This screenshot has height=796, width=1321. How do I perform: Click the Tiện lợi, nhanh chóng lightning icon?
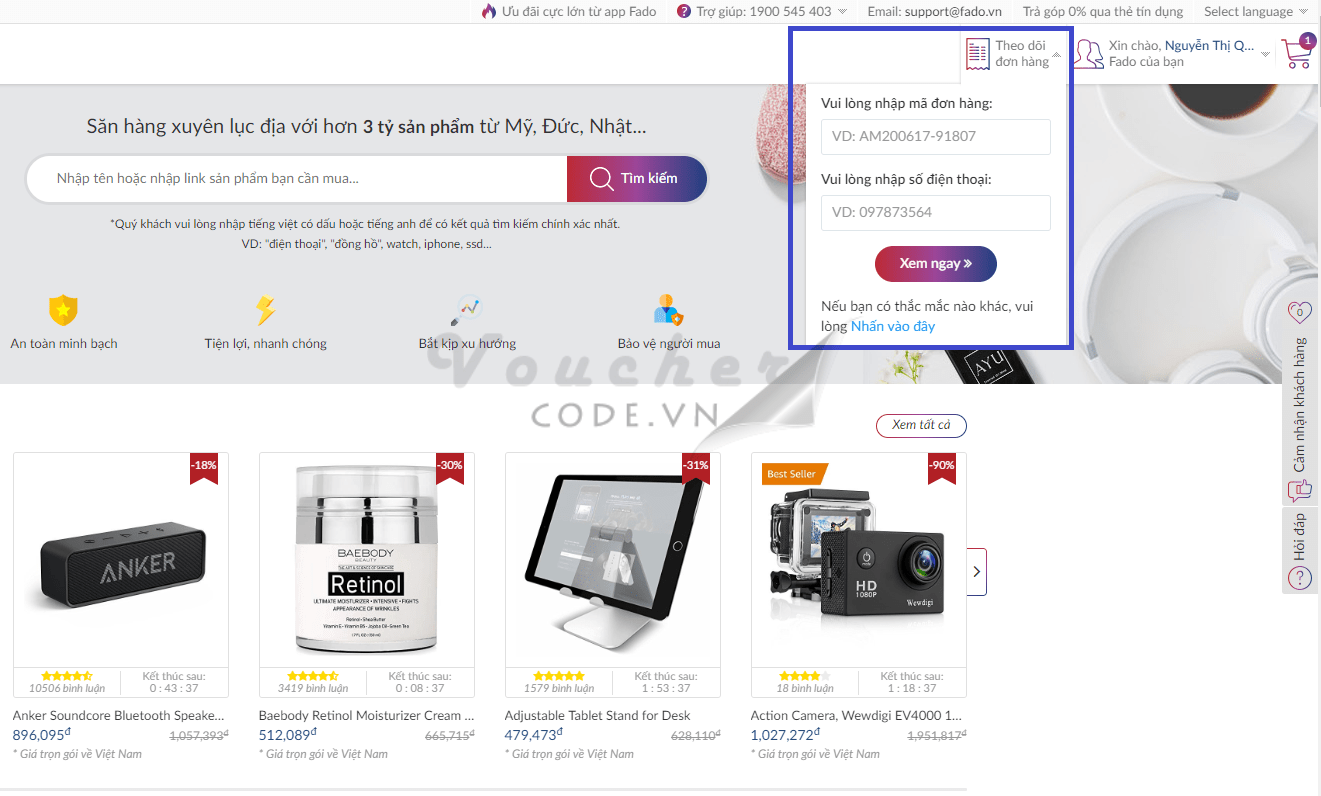(265, 310)
